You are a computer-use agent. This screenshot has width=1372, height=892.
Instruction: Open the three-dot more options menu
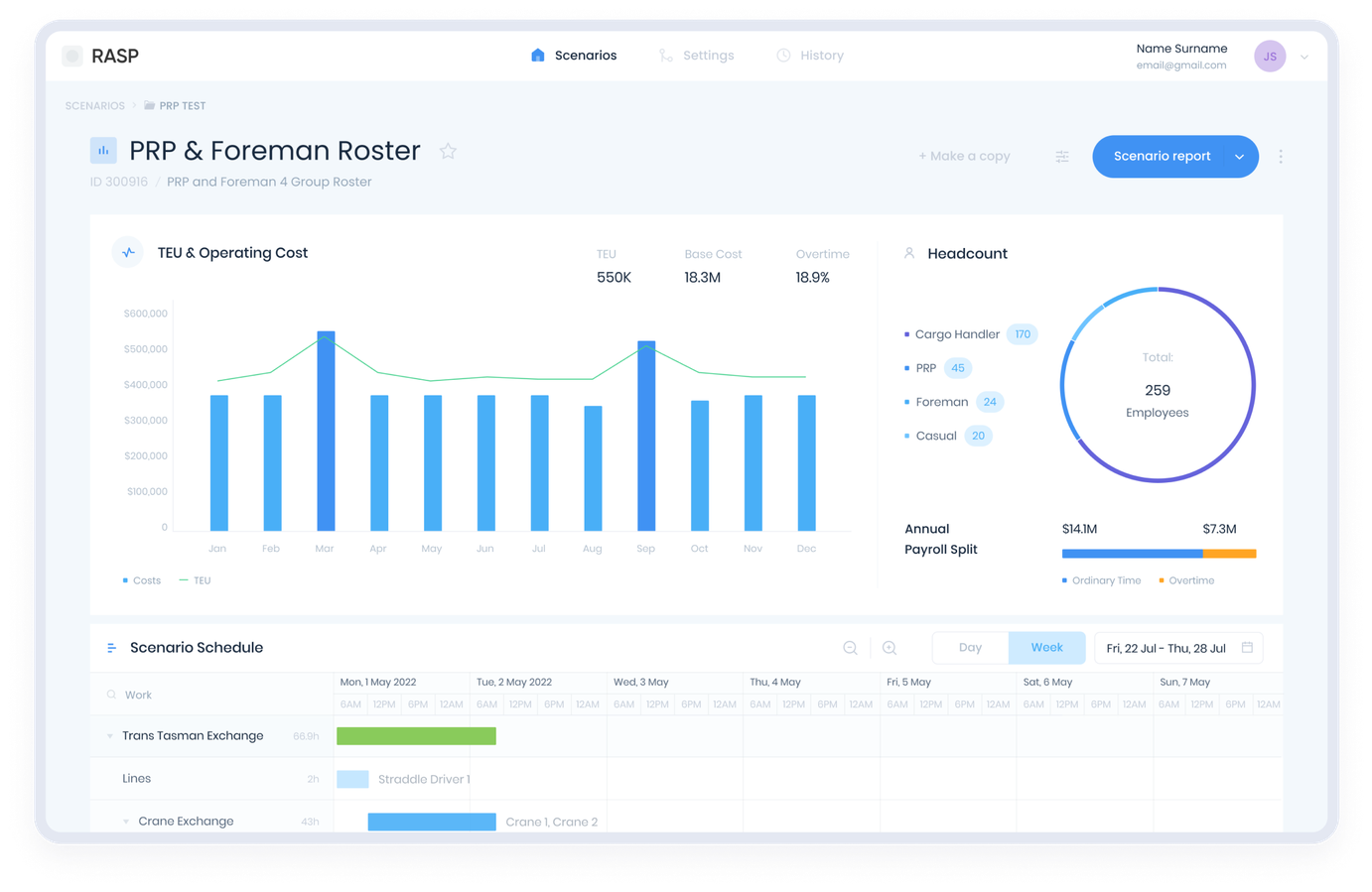[x=1281, y=157]
